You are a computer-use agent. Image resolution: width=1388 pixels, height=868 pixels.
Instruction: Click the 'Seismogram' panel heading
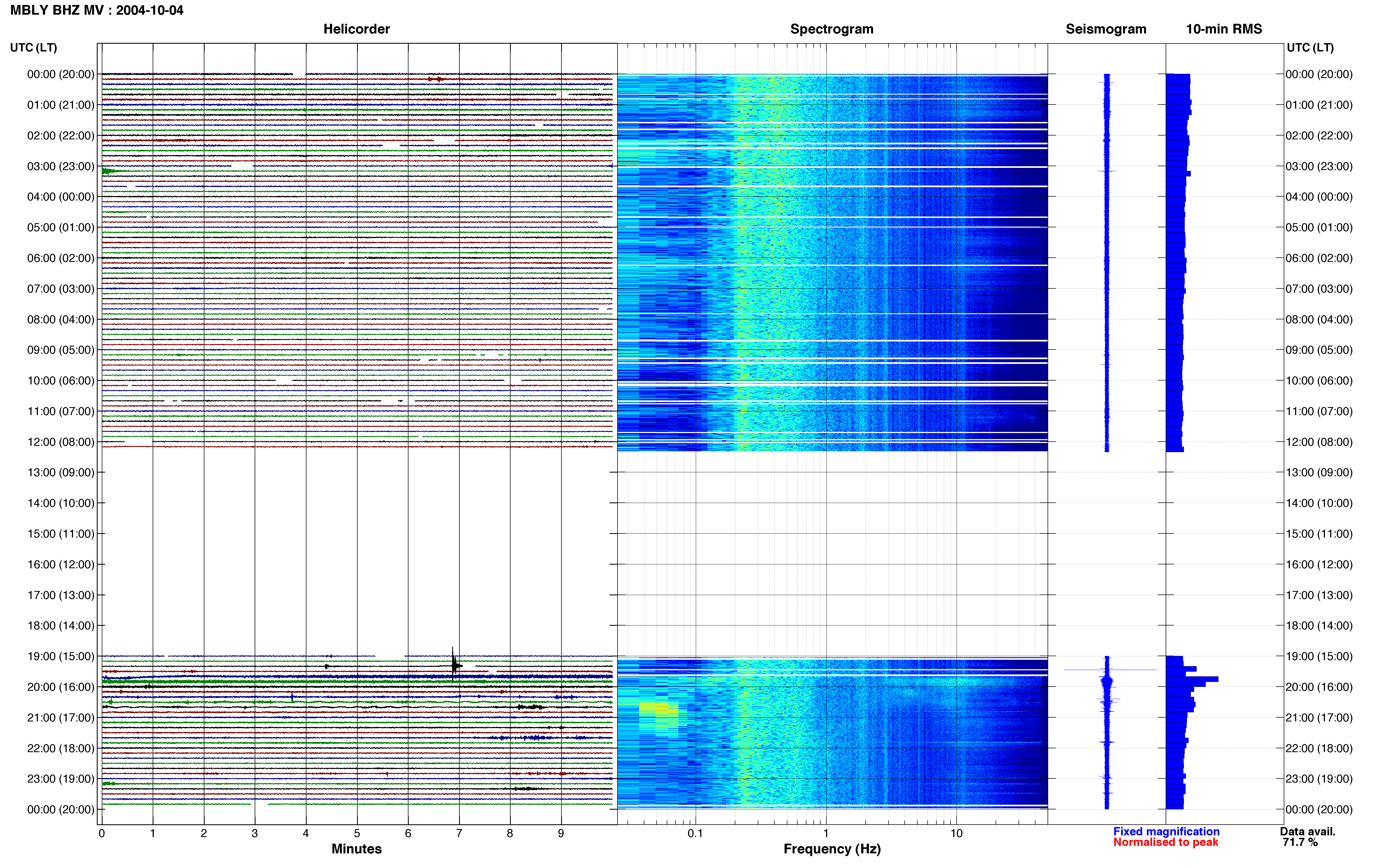pos(1106,29)
